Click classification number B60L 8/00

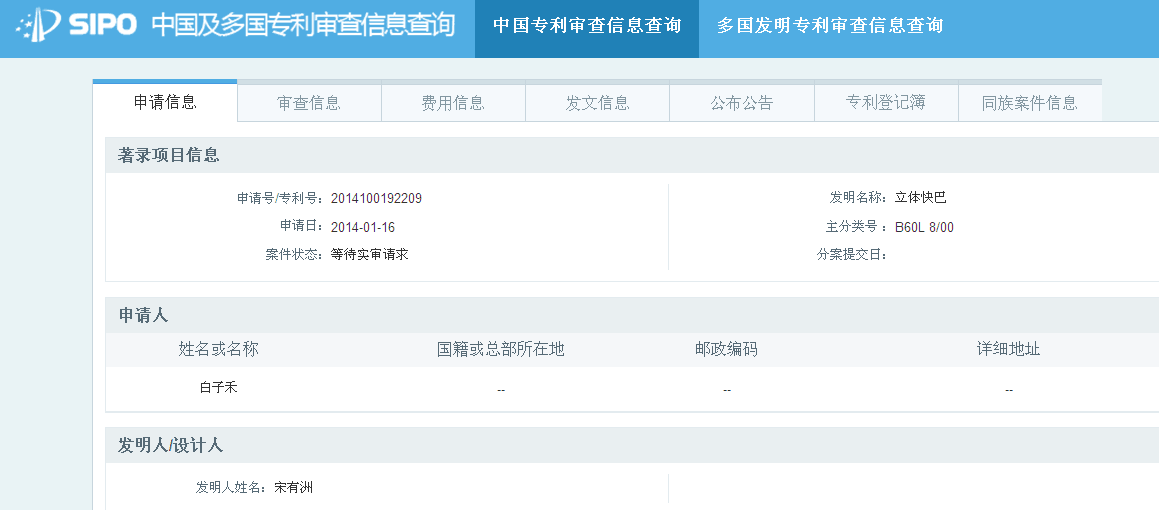[924, 227]
